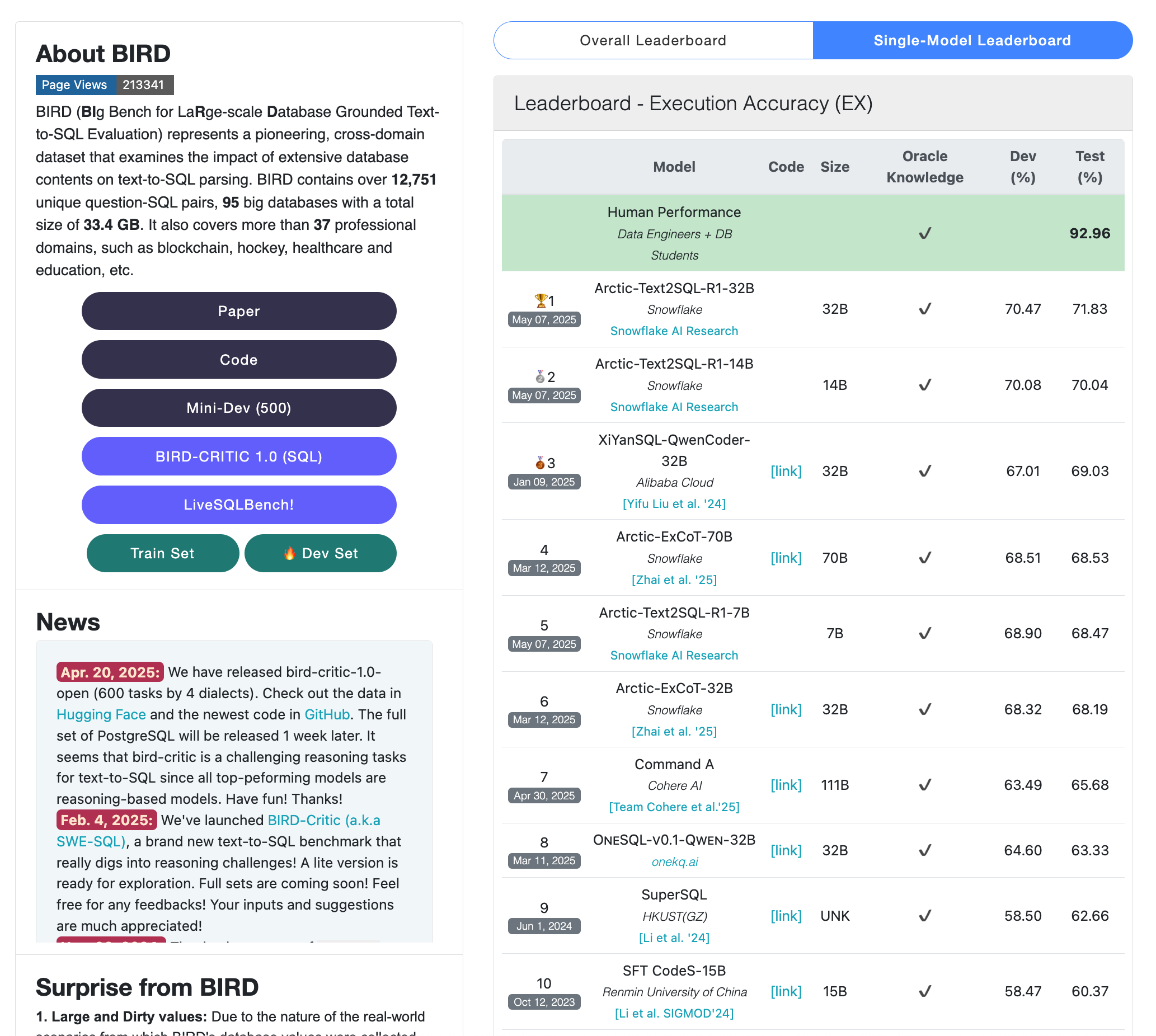Click the gold trophy rank 1 icon

541,300
